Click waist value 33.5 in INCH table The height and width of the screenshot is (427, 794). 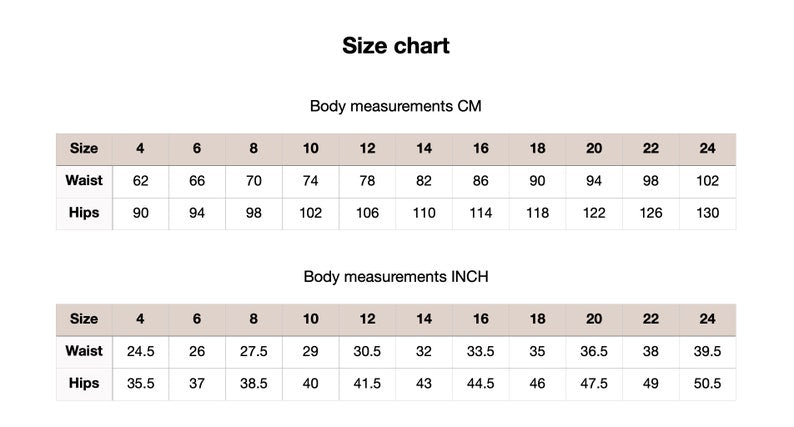[x=481, y=351]
